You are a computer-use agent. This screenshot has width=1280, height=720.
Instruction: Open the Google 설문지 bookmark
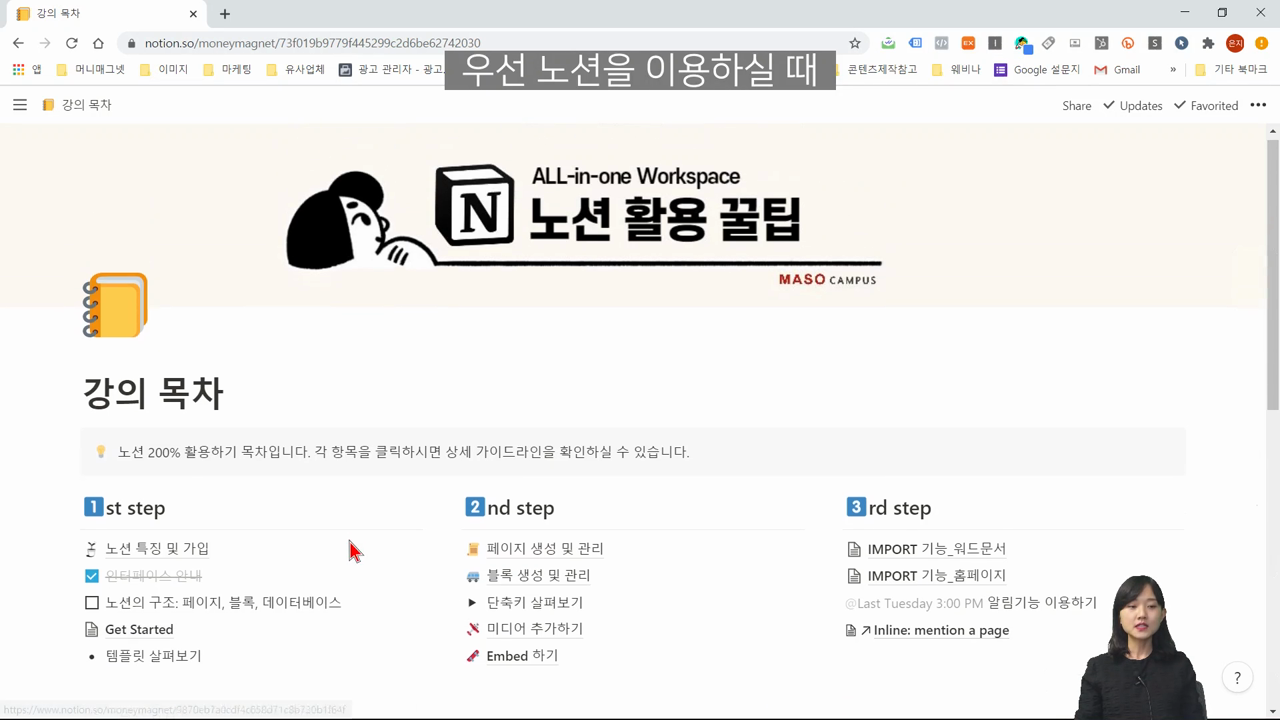(1037, 70)
